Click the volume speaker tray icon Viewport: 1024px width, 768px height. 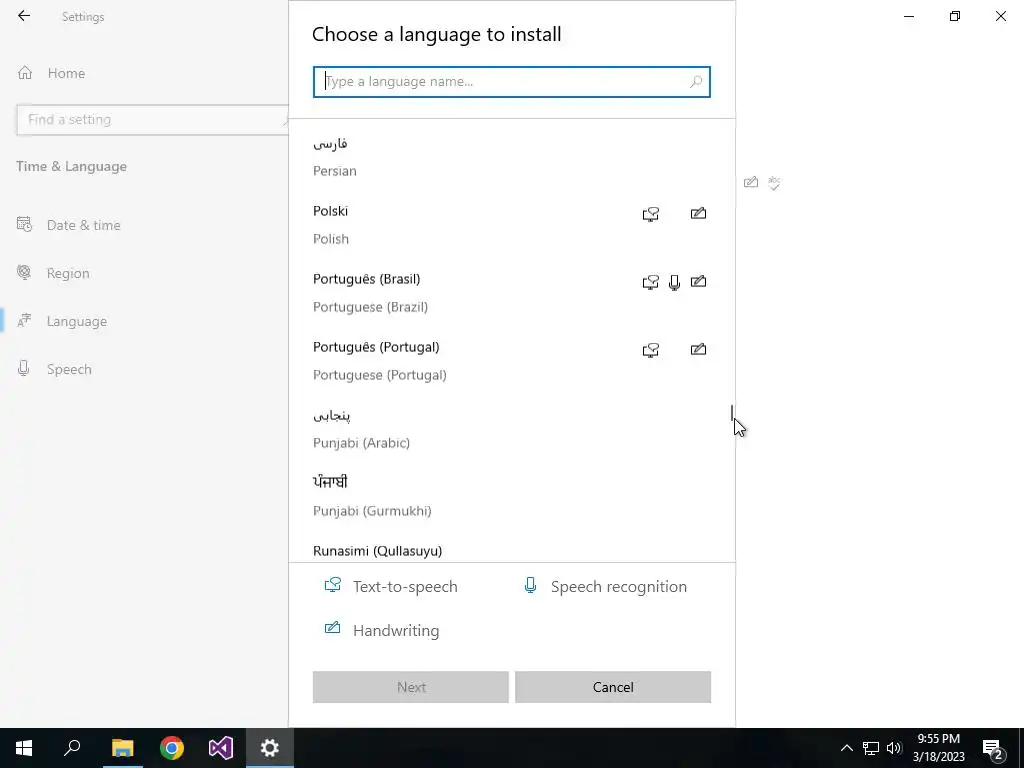(894, 748)
